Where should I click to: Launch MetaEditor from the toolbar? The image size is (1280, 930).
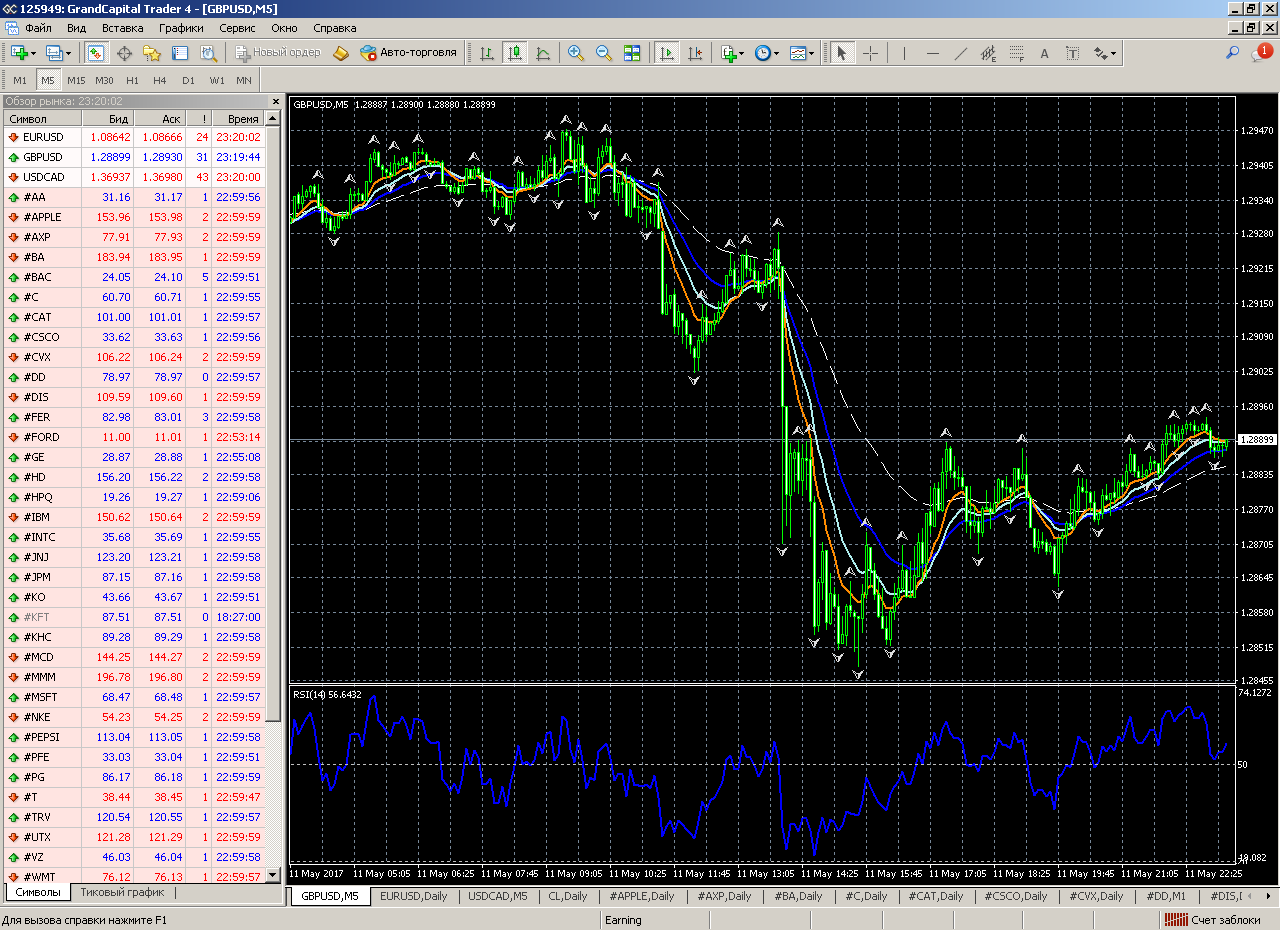[341, 53]
